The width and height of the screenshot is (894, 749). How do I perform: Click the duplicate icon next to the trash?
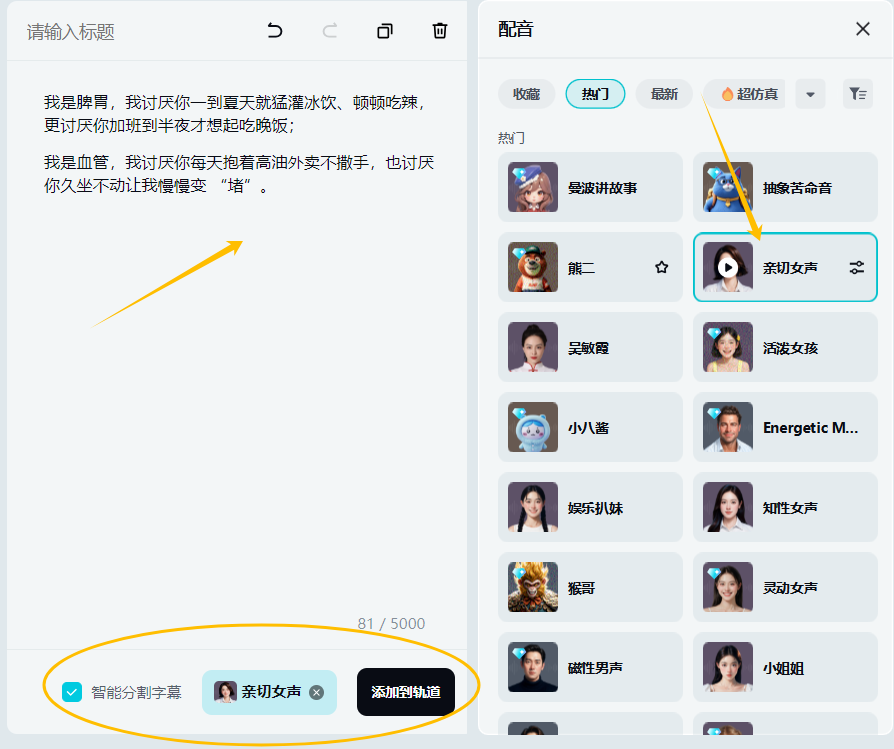tap(384, 31)
